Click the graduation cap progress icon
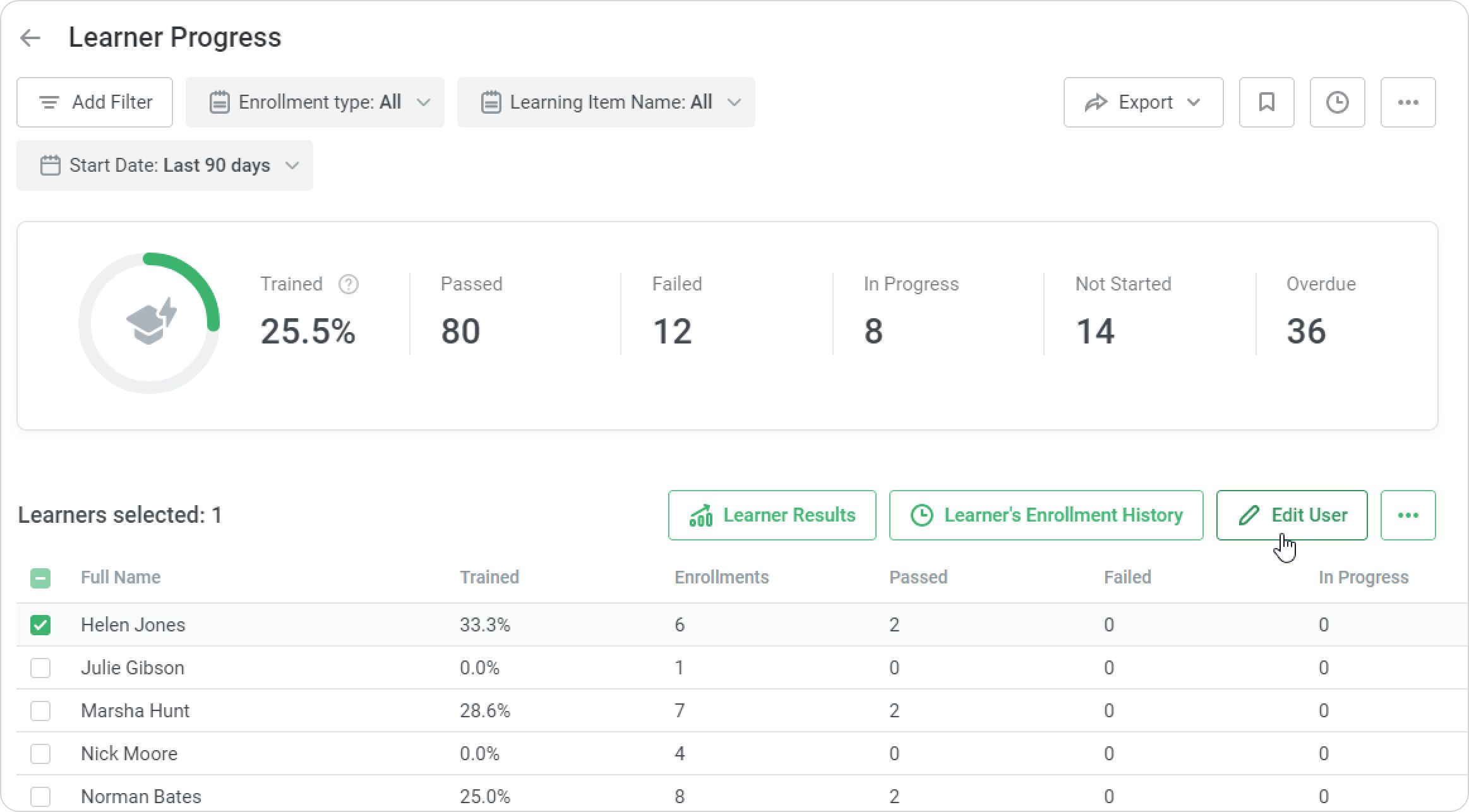The height and width of the screenshot is (812, 1469). 151,322
